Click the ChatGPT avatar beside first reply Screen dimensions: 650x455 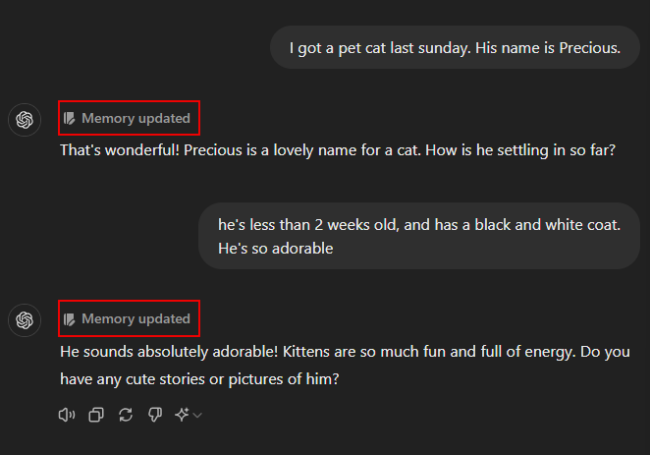[x=25, y=120]
